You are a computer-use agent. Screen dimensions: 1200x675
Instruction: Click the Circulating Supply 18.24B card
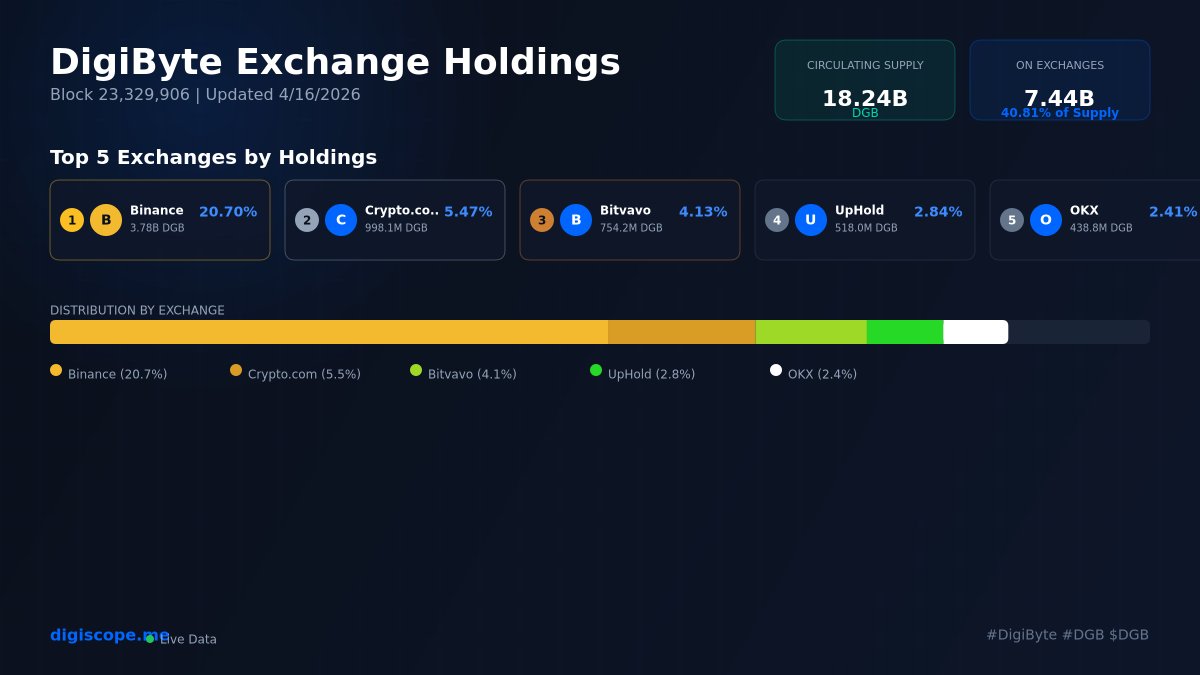[865, 80]
